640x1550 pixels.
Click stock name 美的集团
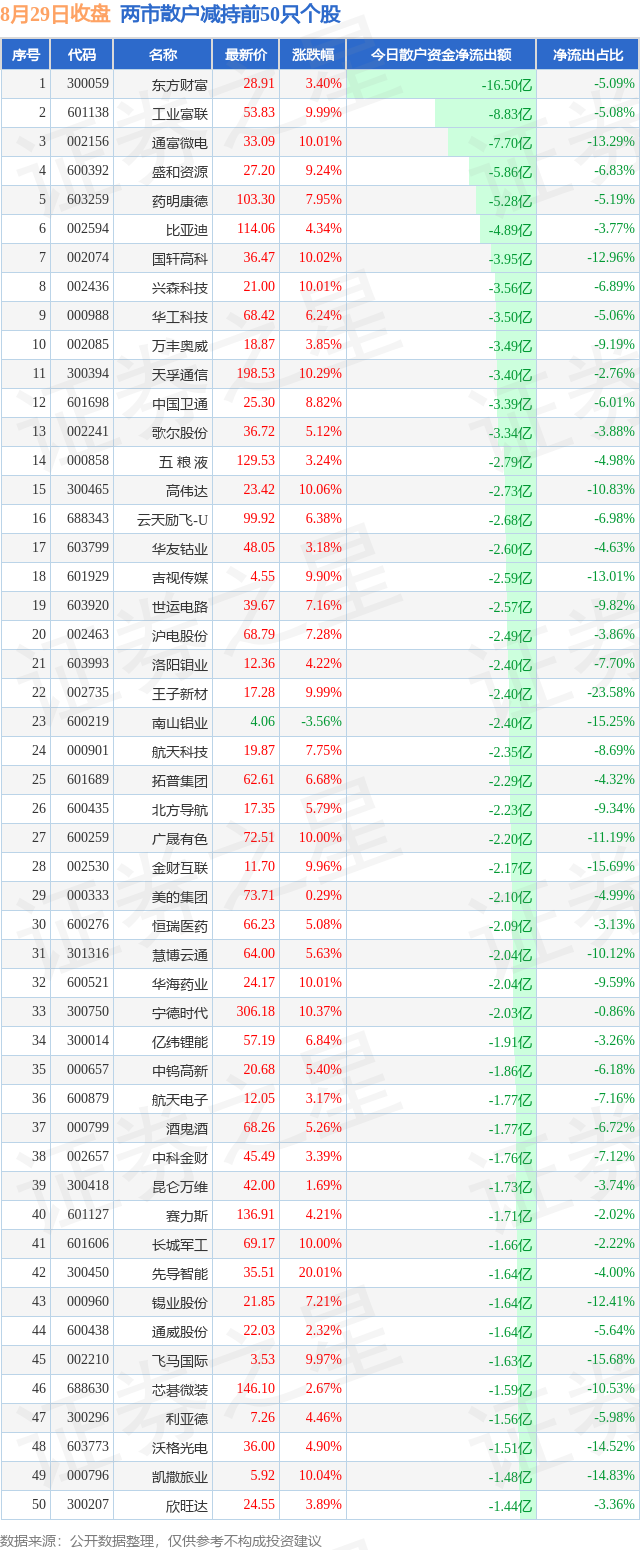pyautogui.click(x=180, y=897)
